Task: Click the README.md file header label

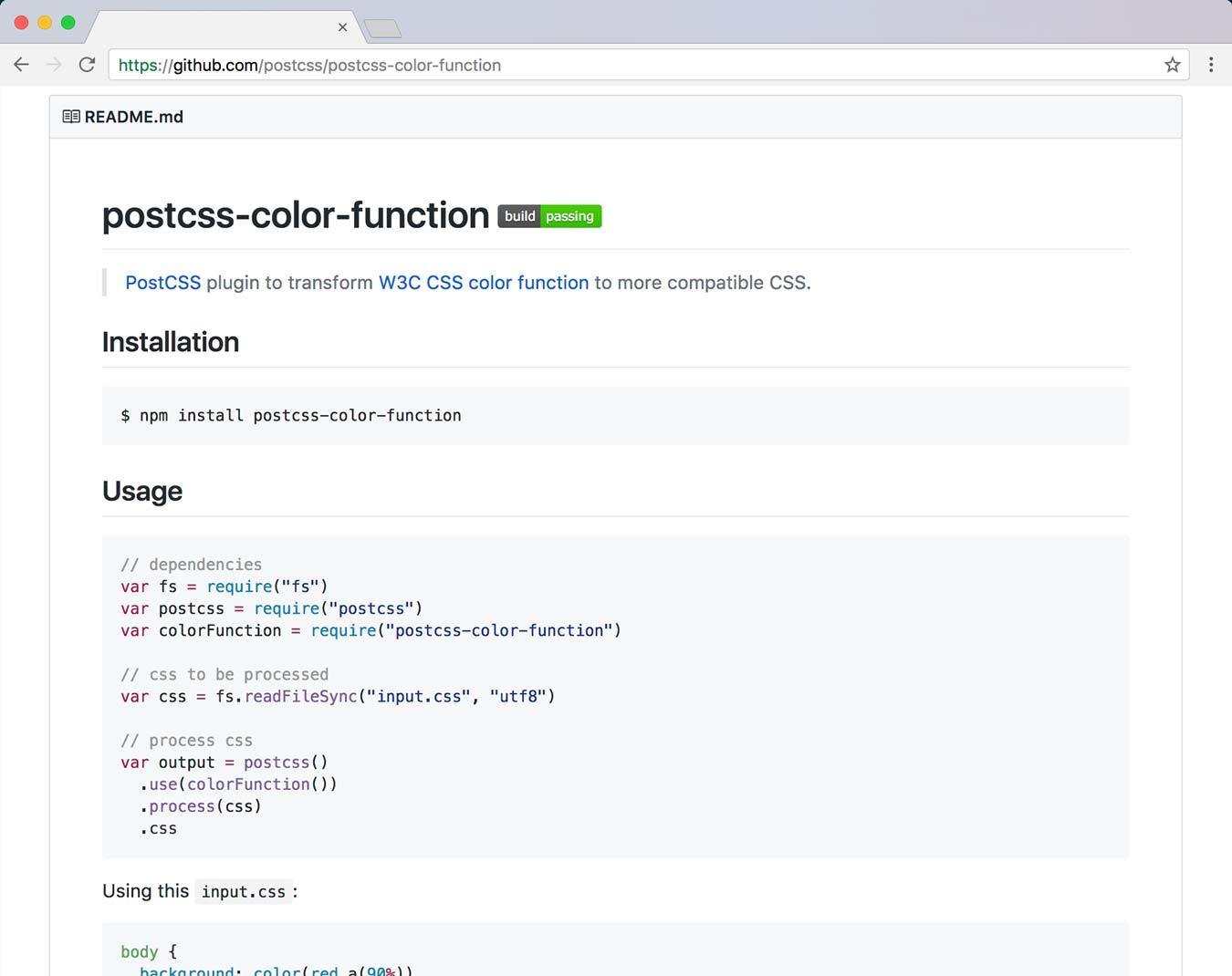Action: (x=133, y=117)
